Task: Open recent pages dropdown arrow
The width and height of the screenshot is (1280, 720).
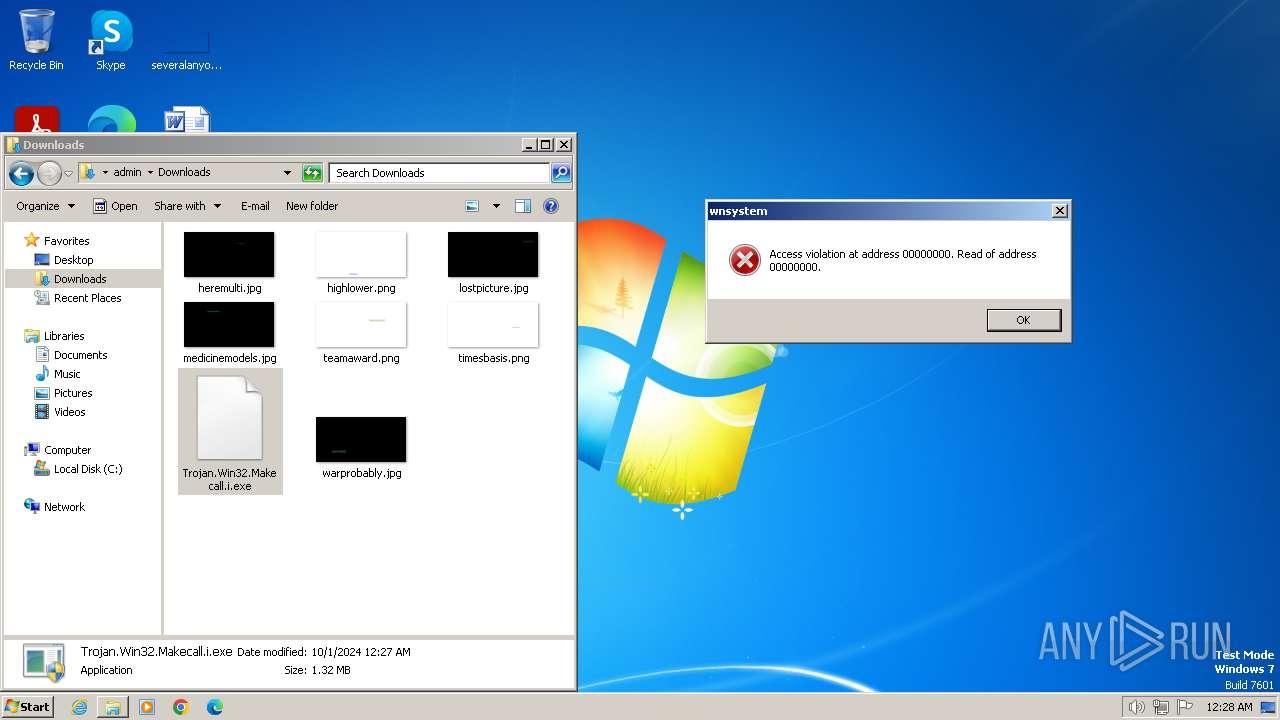Action: (x=68, y=174)
